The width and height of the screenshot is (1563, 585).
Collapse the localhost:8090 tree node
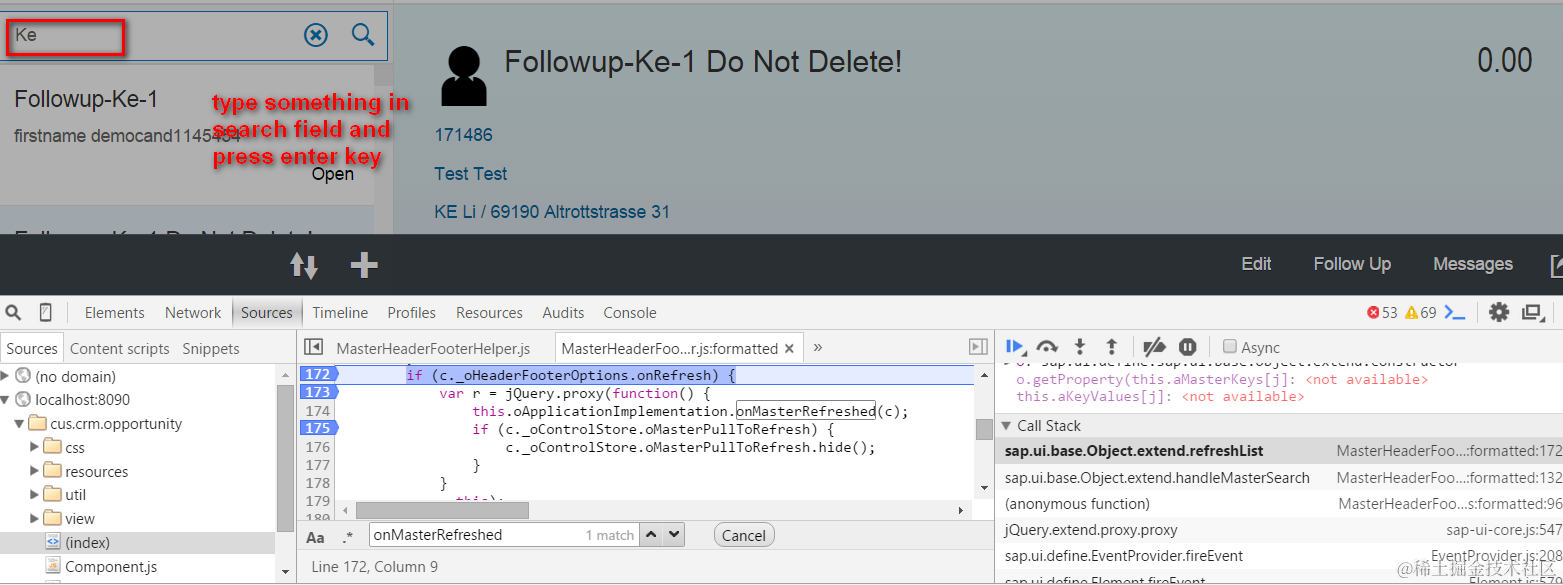point(5,400)
